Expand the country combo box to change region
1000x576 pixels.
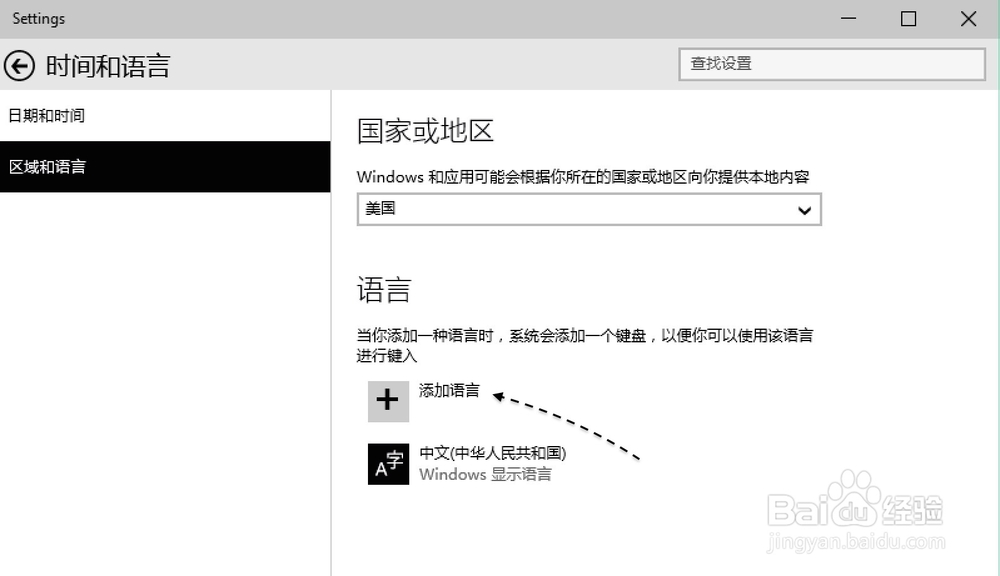point(588,209)
